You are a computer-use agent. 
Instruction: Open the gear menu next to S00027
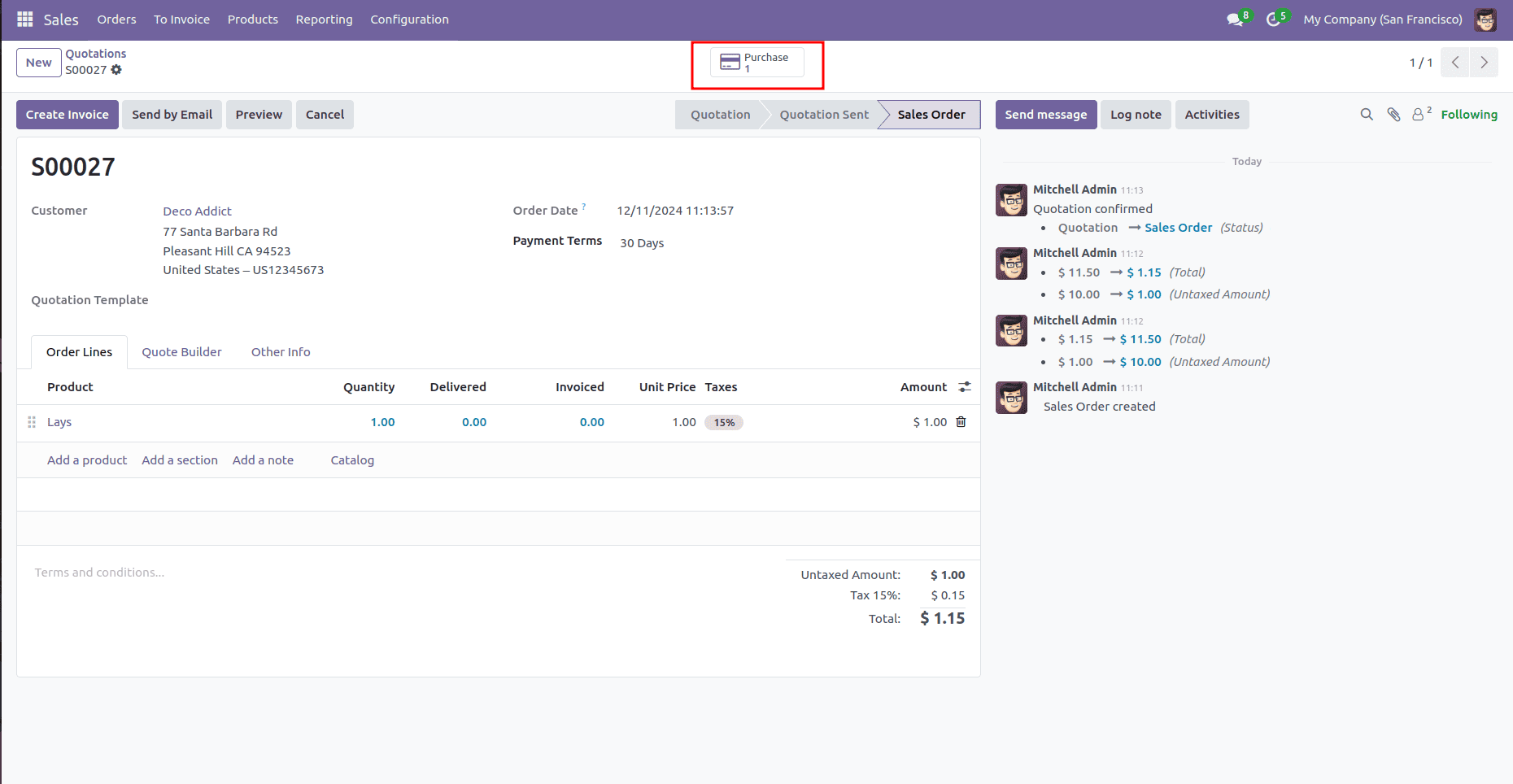[116, 70]
